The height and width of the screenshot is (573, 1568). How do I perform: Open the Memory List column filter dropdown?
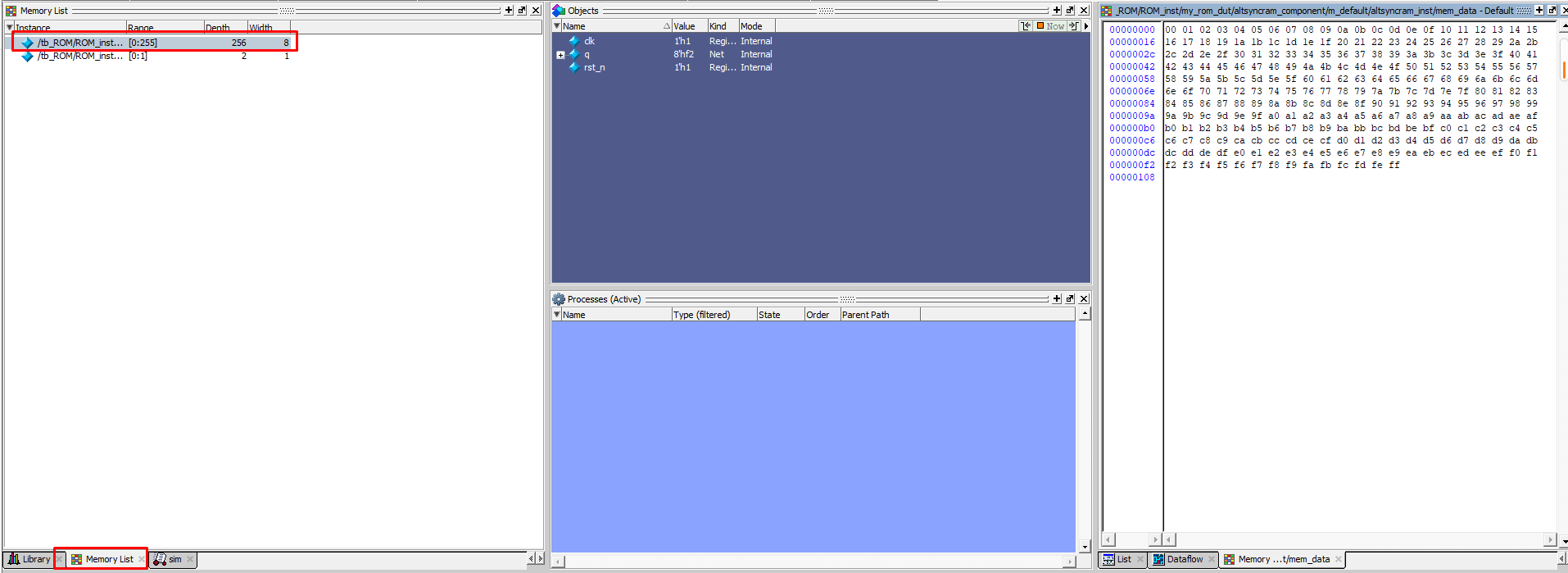9,27
